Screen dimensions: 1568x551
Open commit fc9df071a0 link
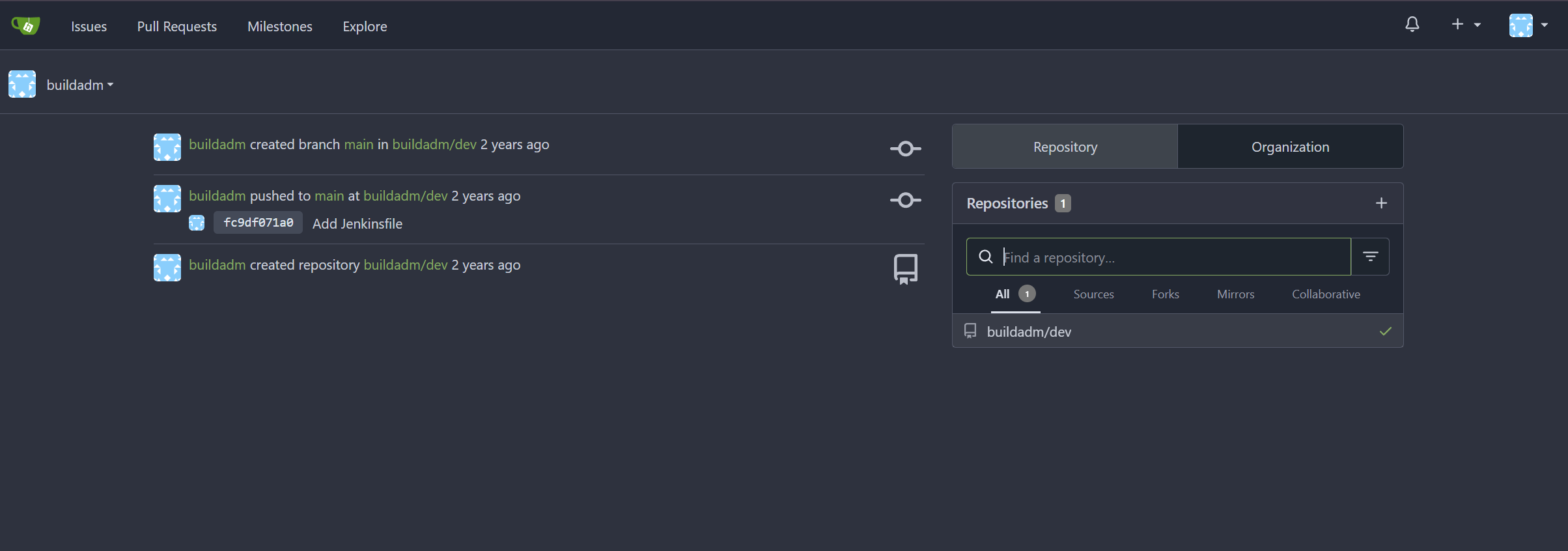coord(258,223)
